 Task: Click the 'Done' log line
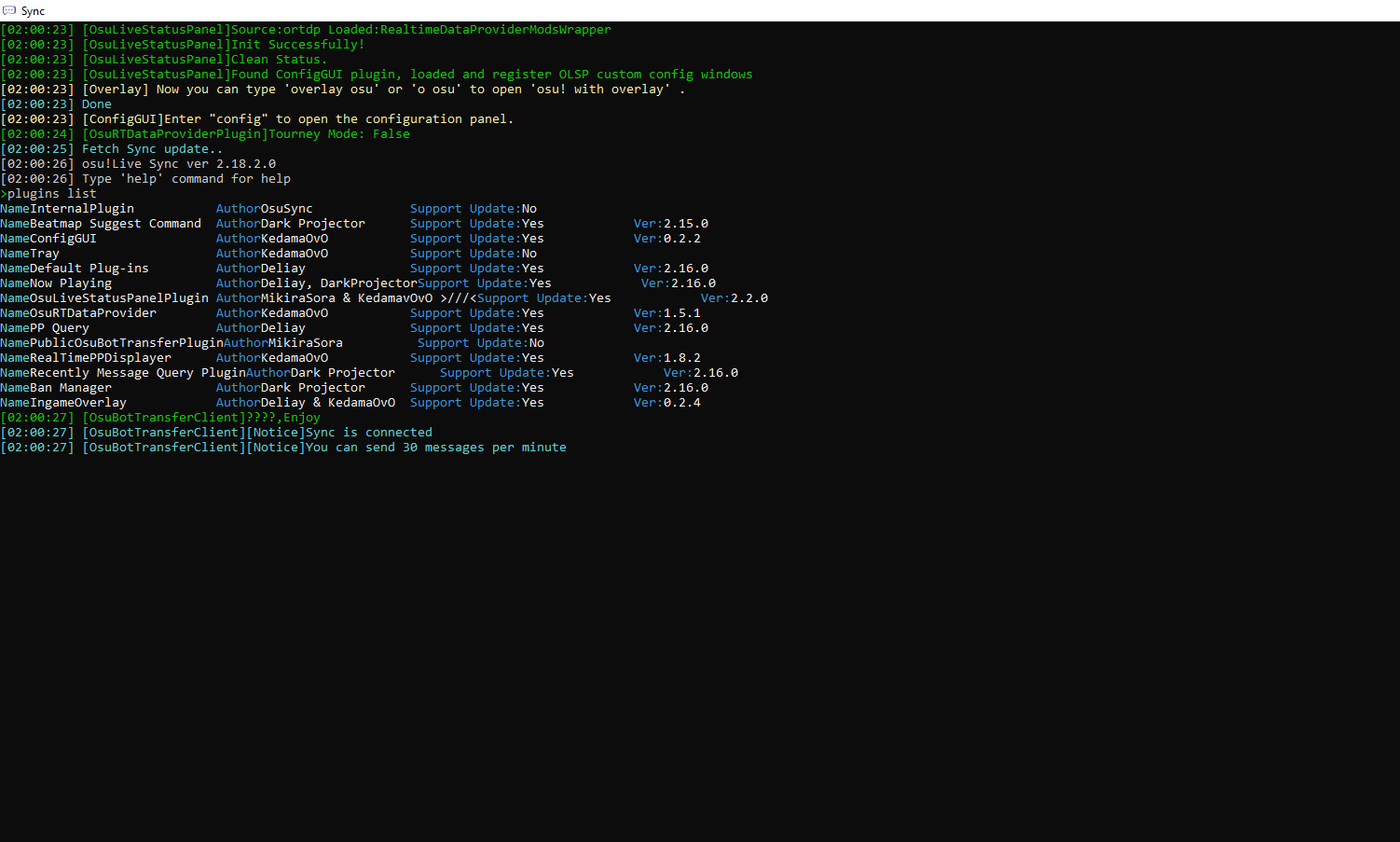[56, 104]
